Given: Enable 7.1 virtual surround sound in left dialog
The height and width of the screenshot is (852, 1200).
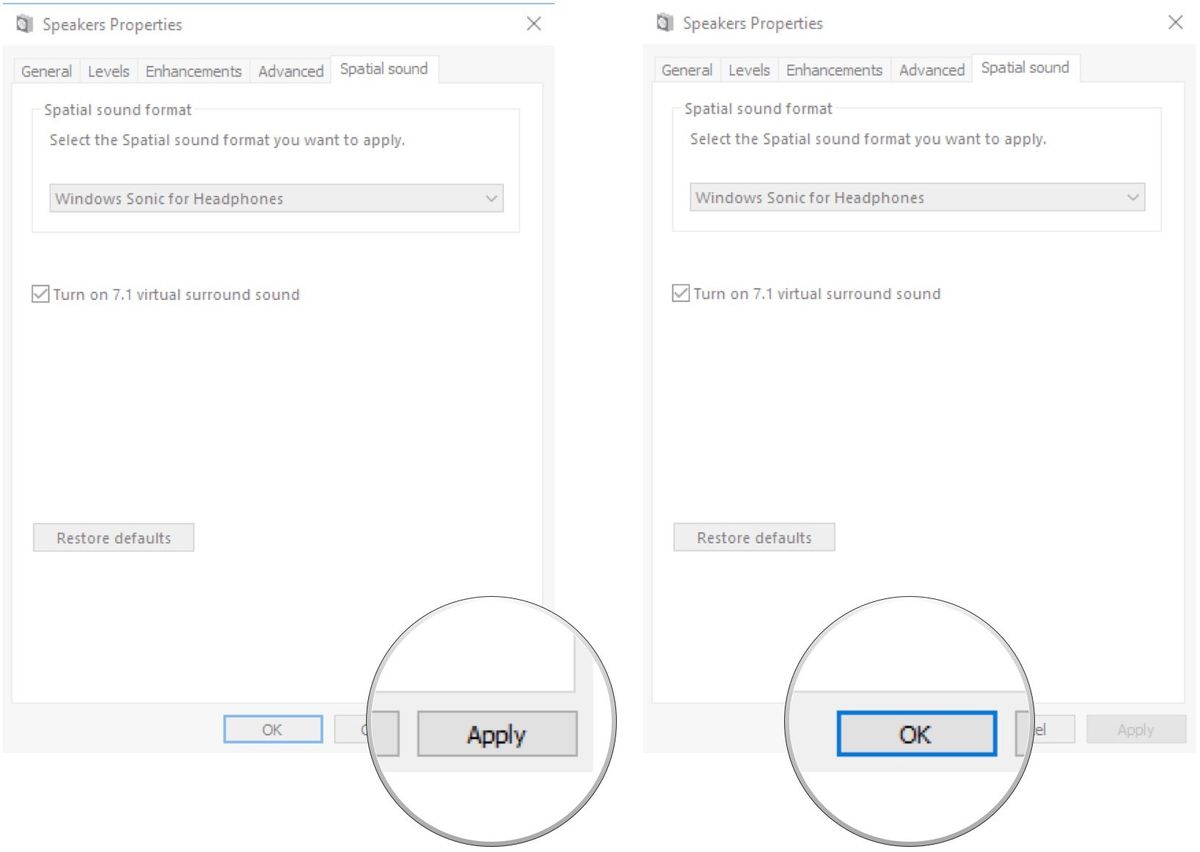Looking at the screenshot, I should click(41, 294).
